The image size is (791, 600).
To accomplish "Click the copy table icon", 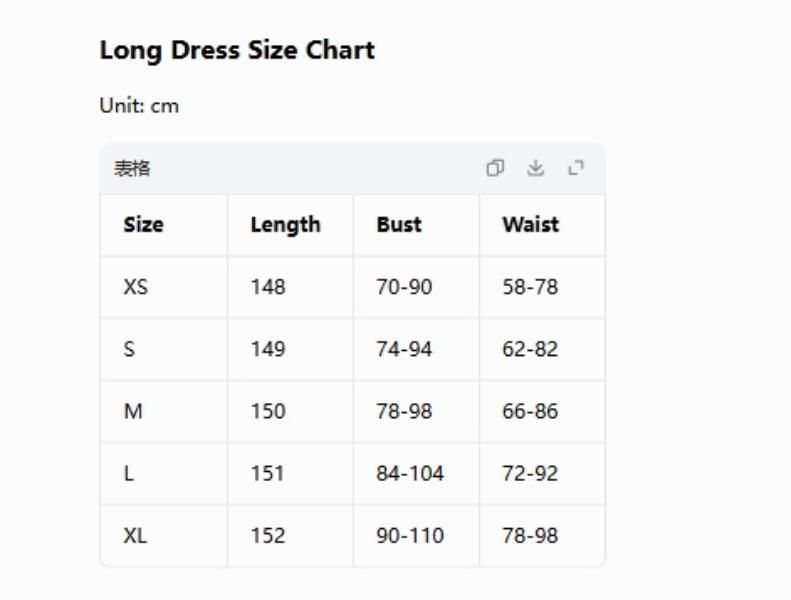I will pos(495,168).
